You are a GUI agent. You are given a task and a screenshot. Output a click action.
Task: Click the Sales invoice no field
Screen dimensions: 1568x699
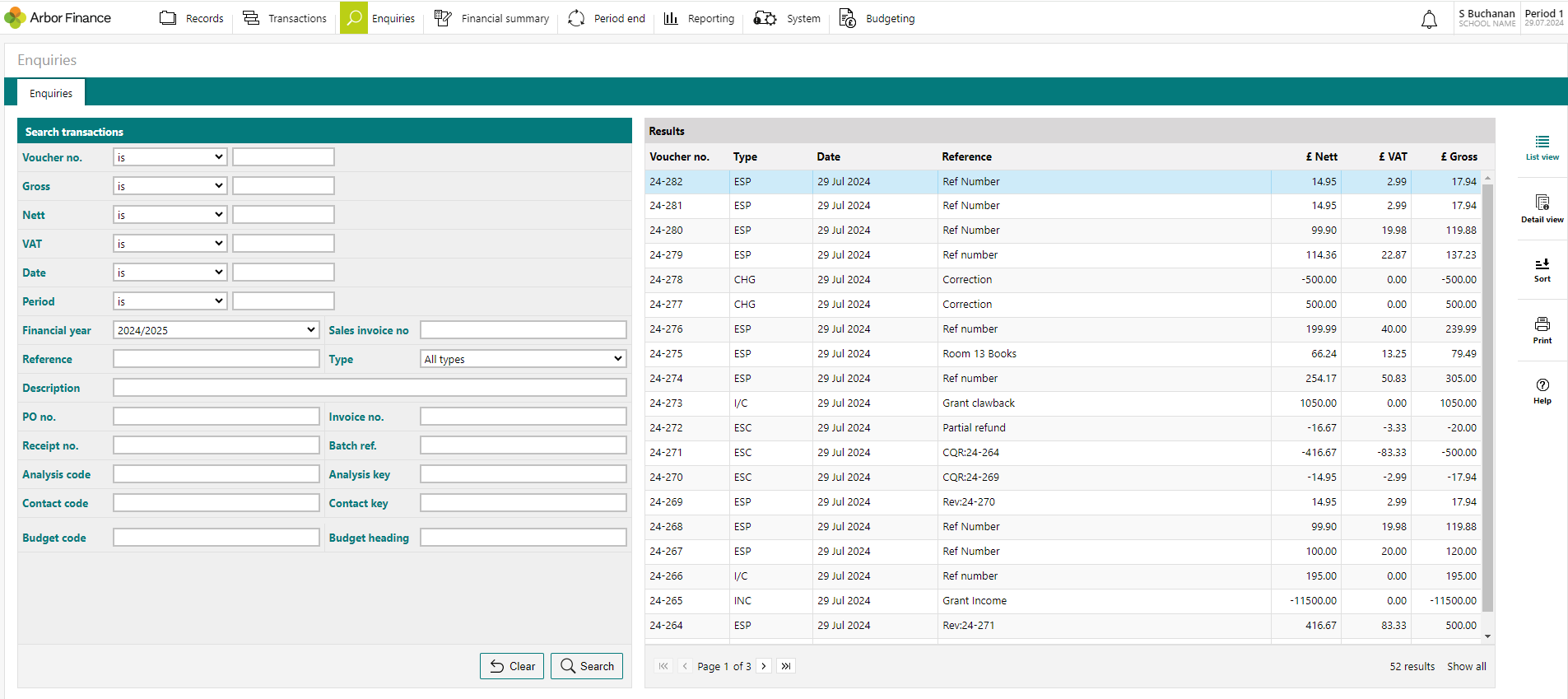523,330
